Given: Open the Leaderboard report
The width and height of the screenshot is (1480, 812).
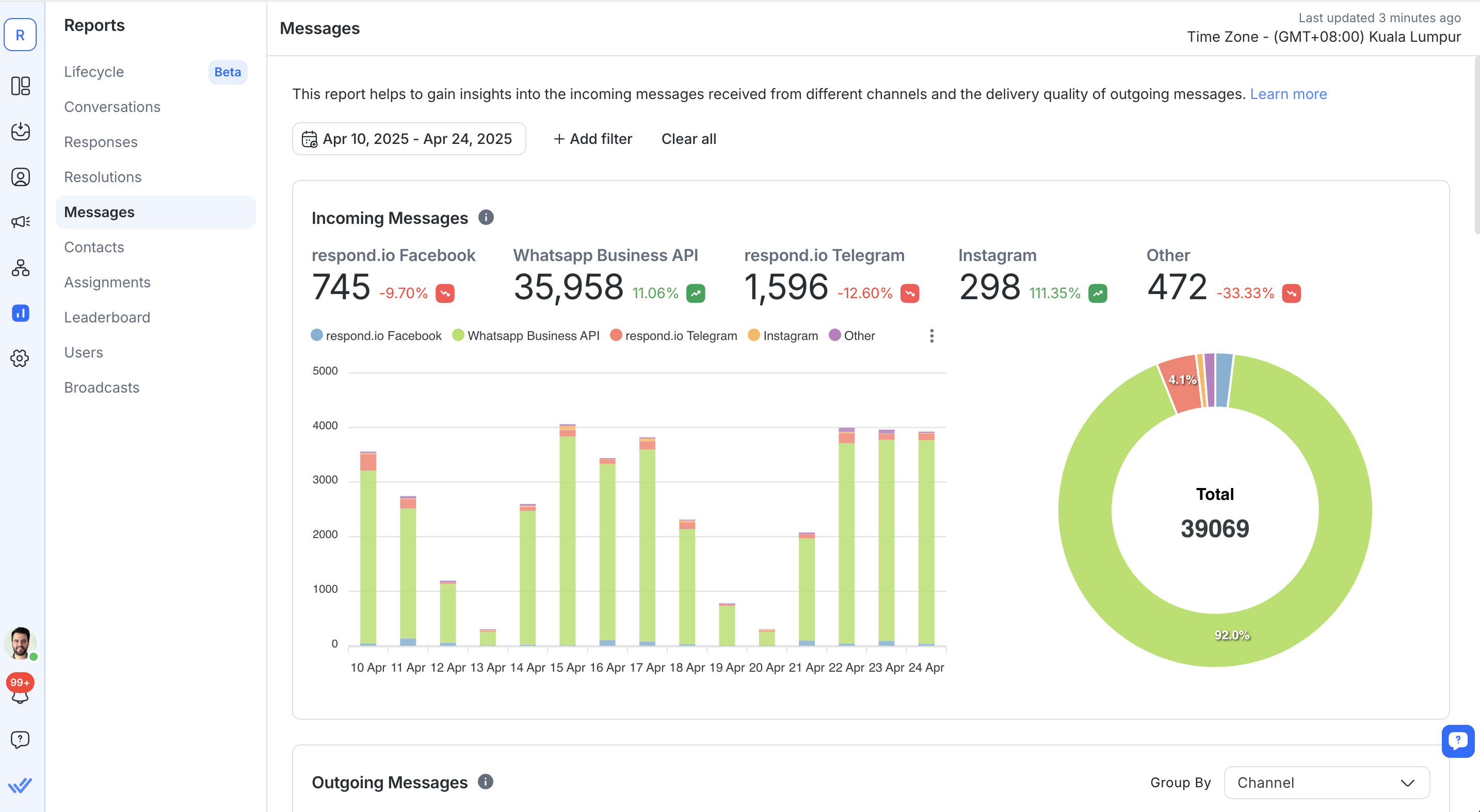Looking at the screenshot, I should coord(107,317).
